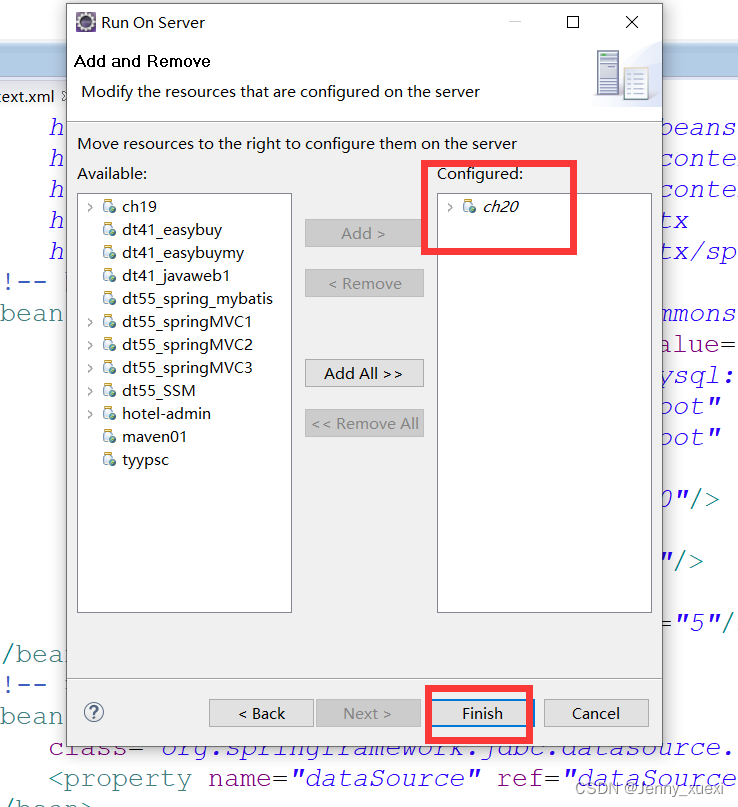Select dt55_SSM in the Available list
The image size is (738, 807).
[159, 391]
